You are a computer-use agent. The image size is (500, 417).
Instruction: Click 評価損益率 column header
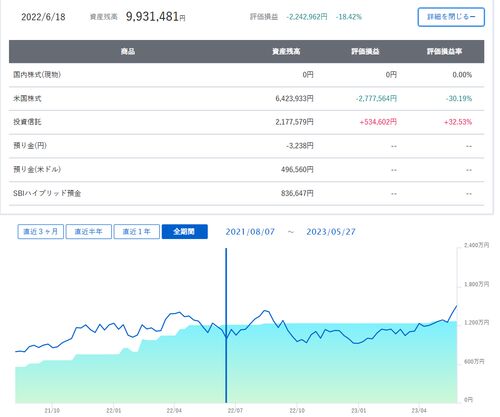point(444,51)
